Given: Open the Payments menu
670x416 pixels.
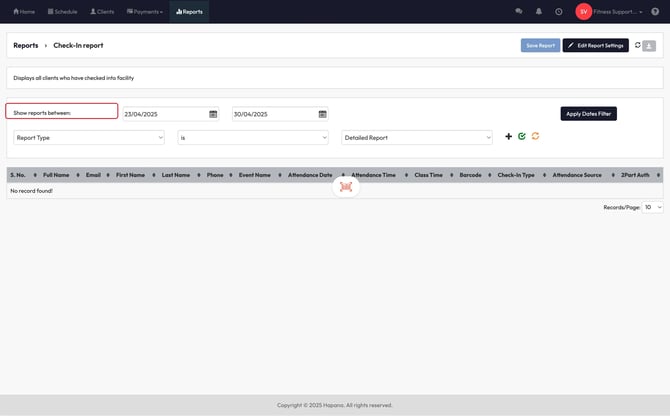Looking at the screenshot, I should pyautogui.click(x=144, y=12).
